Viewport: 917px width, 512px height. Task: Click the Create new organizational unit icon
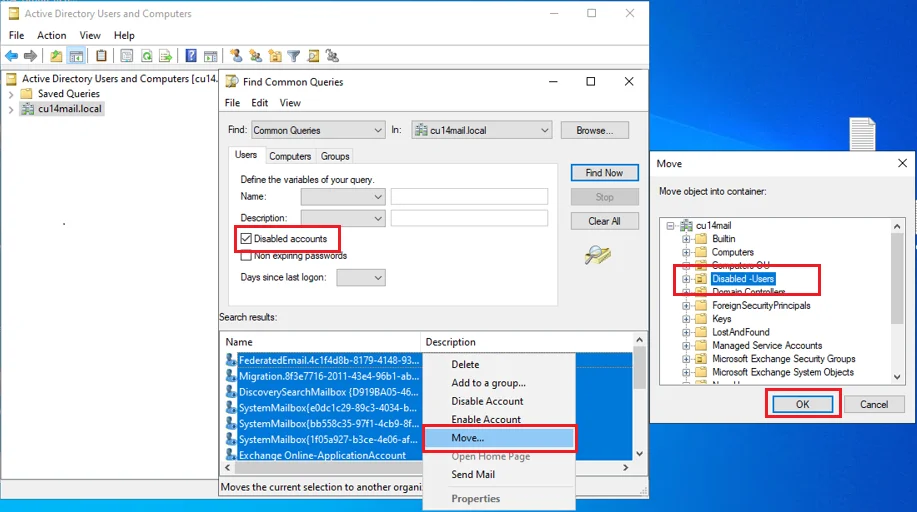tap(275, 56)
